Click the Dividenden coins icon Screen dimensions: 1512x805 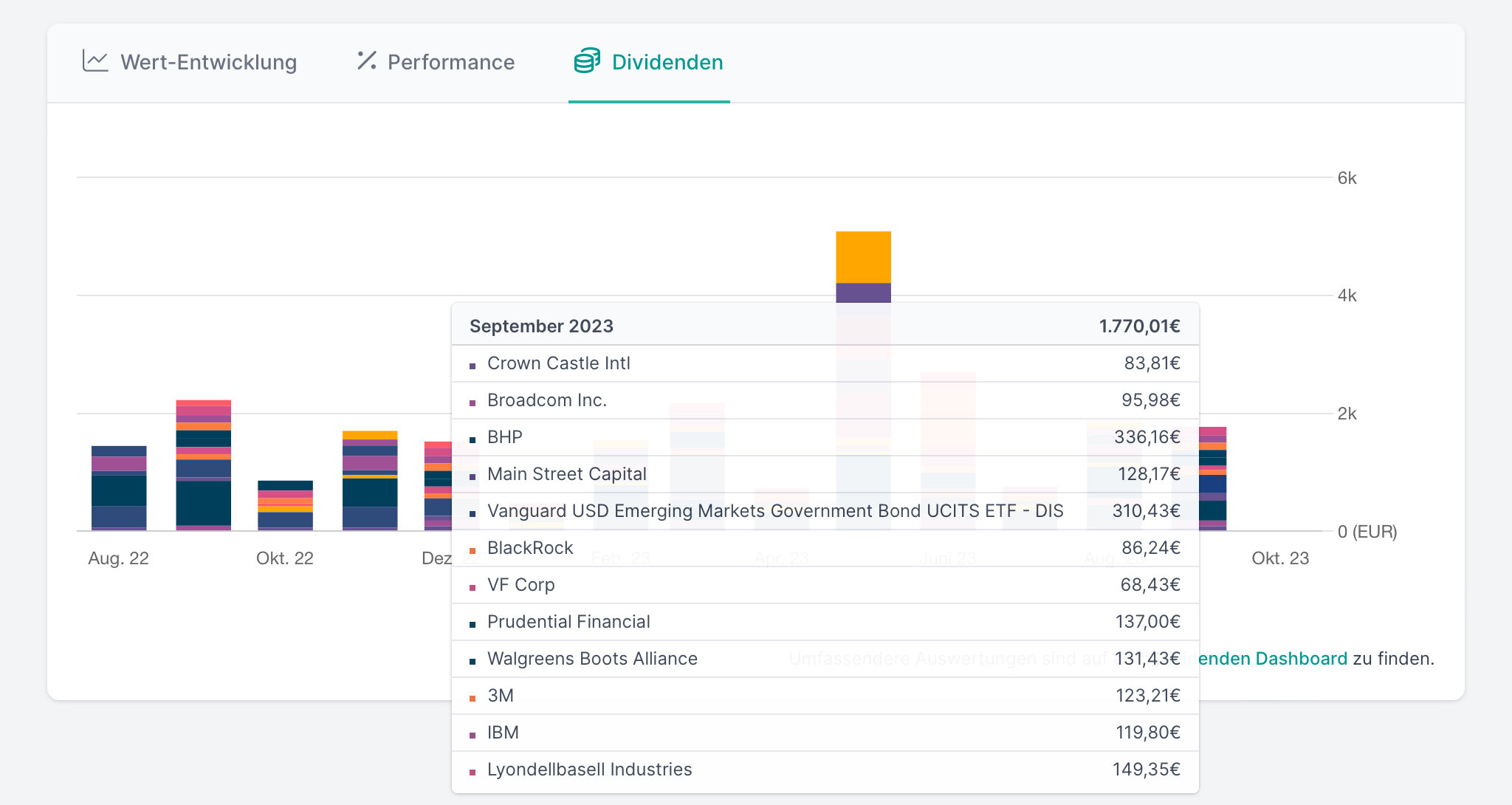click(x=587, y=61)
